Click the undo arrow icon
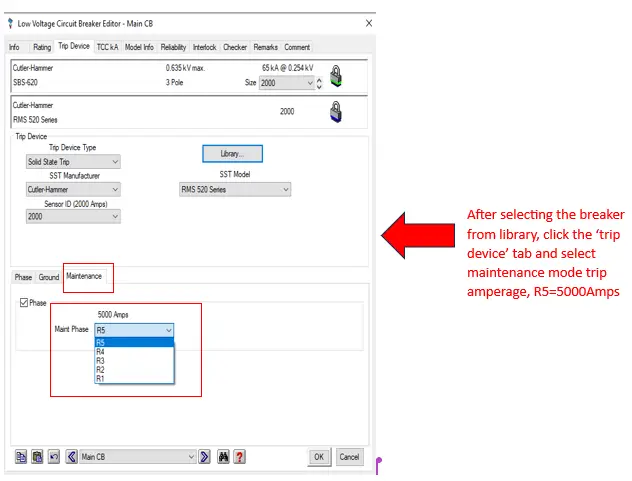632x481 pixels. 54,457
